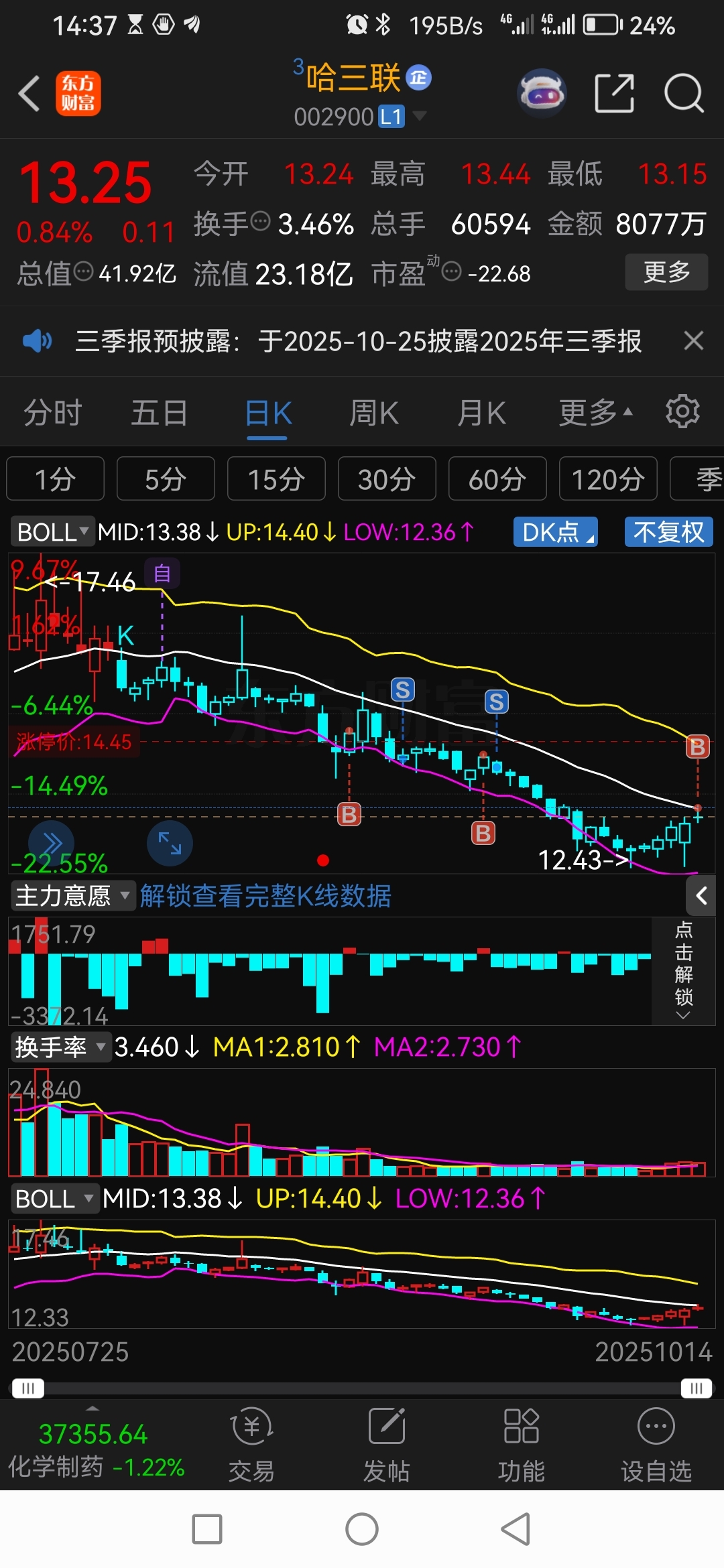Expand stock code dropdown arrow
724x1568 pixels.
pyautogui.click(x=420, y=116)
